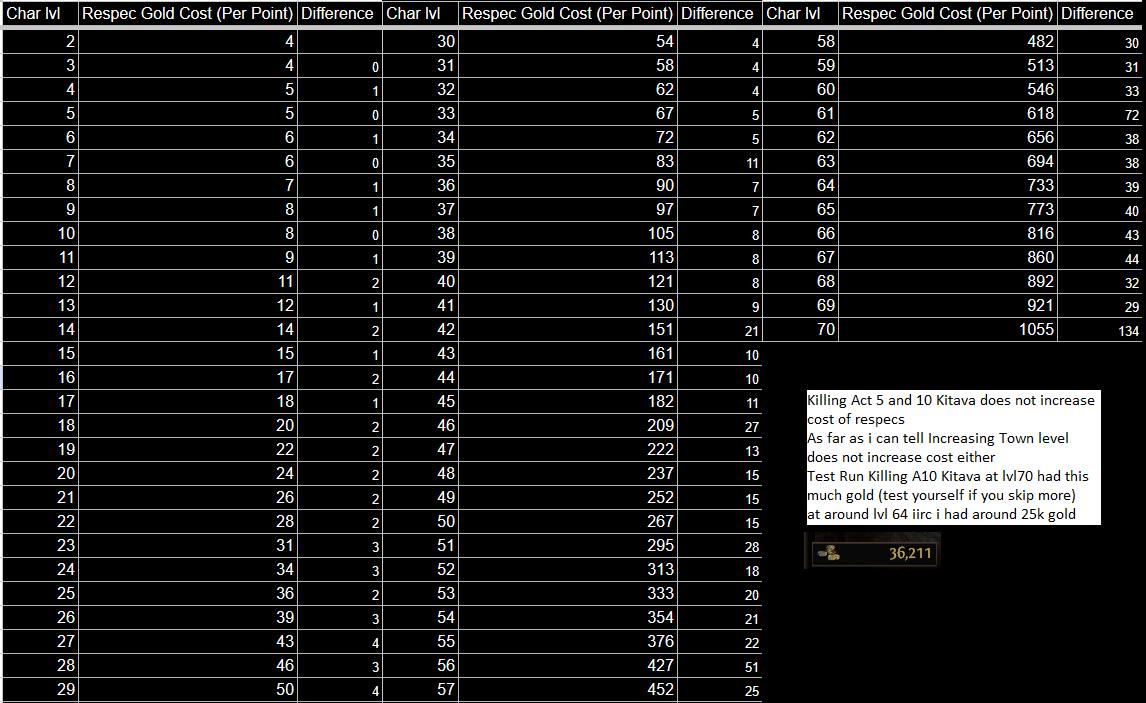This screenshot has width=1146, height=703.
Task: Select respec cost cell 130
Action: click(568, 305)
